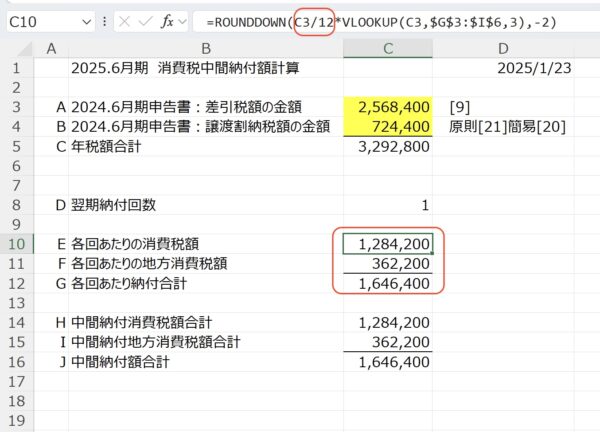The width and height of the screenshot is (600, 432).
Task: Select row 2 header
Action: tap(16, 88)
